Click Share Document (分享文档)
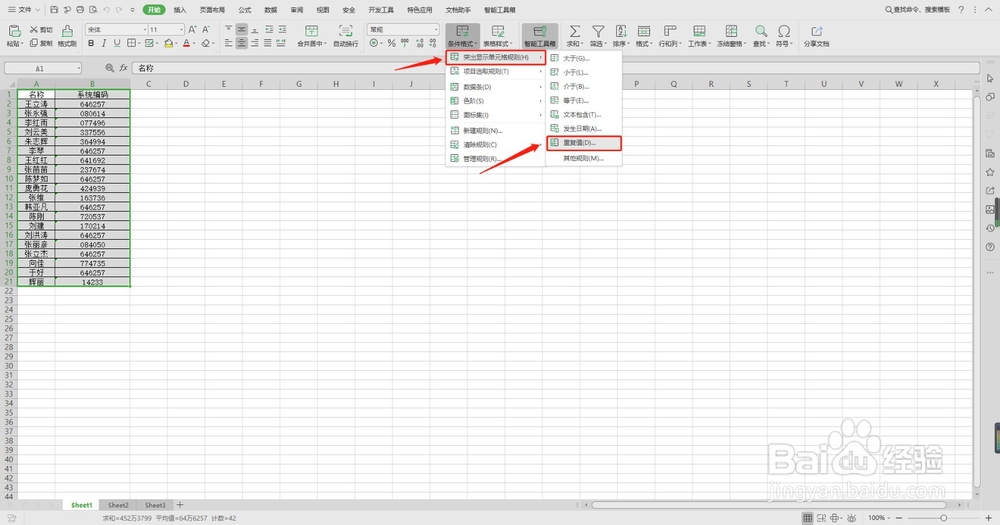The image size is (1000, 525). pos(816,36)
